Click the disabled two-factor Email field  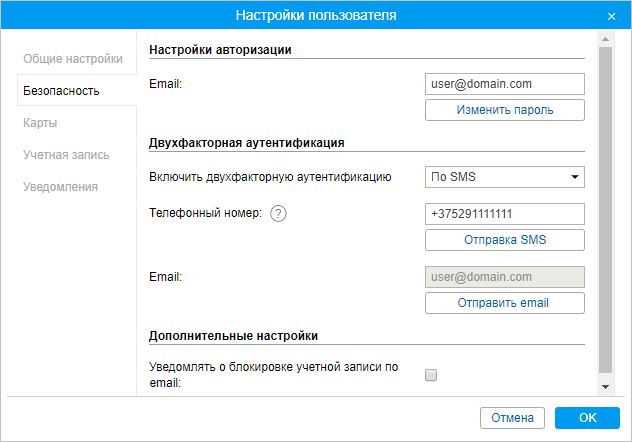[505, 277]
